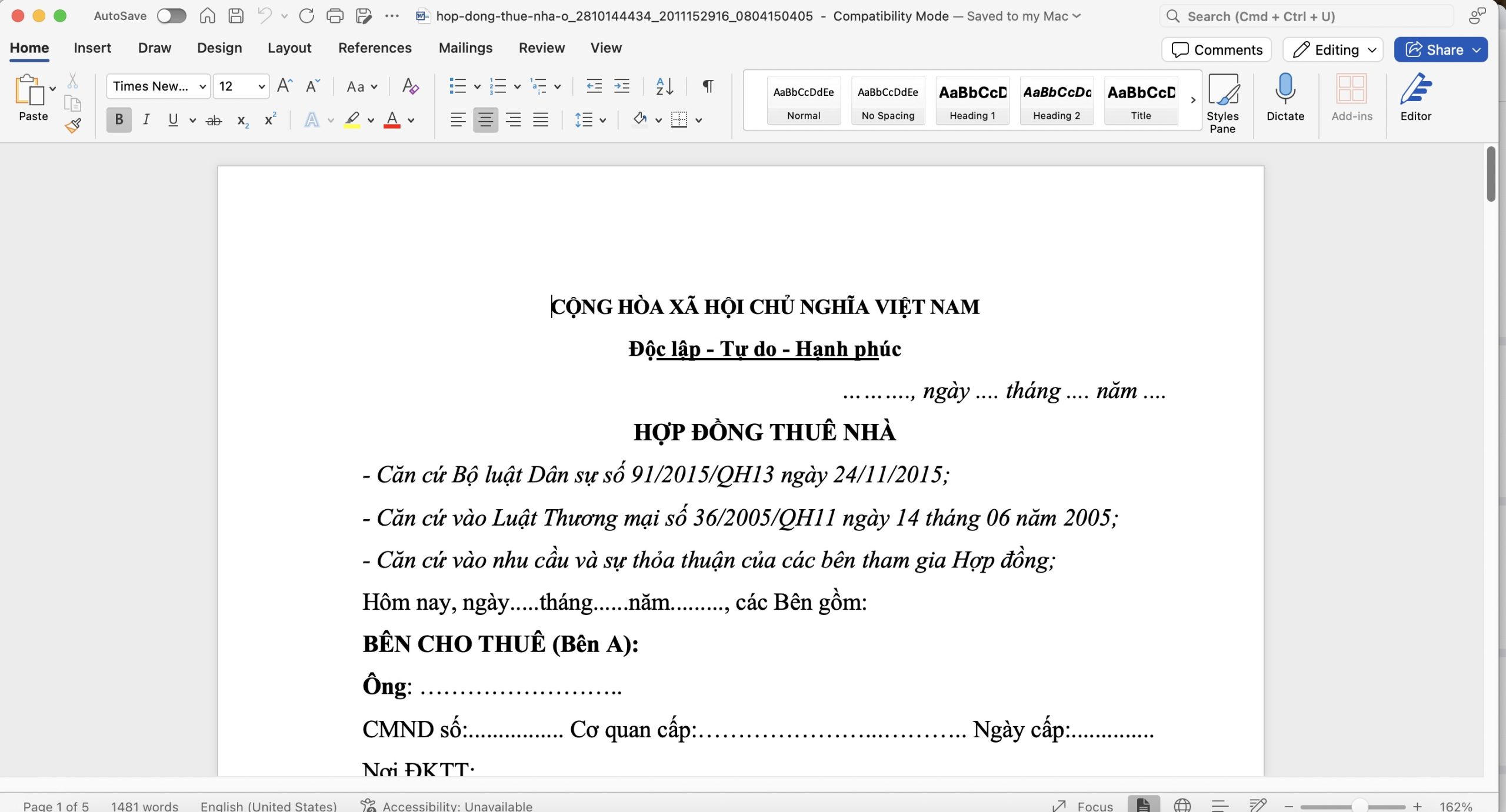Click the Save icon in title bar

coord(236,16)
